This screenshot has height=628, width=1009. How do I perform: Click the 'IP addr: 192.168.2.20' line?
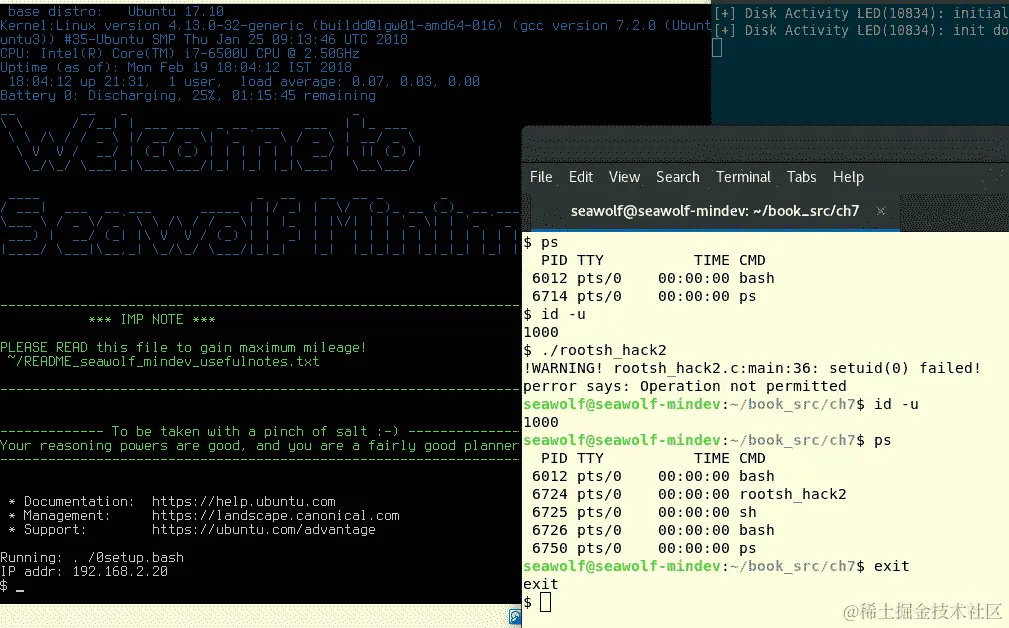pos(84,571)
